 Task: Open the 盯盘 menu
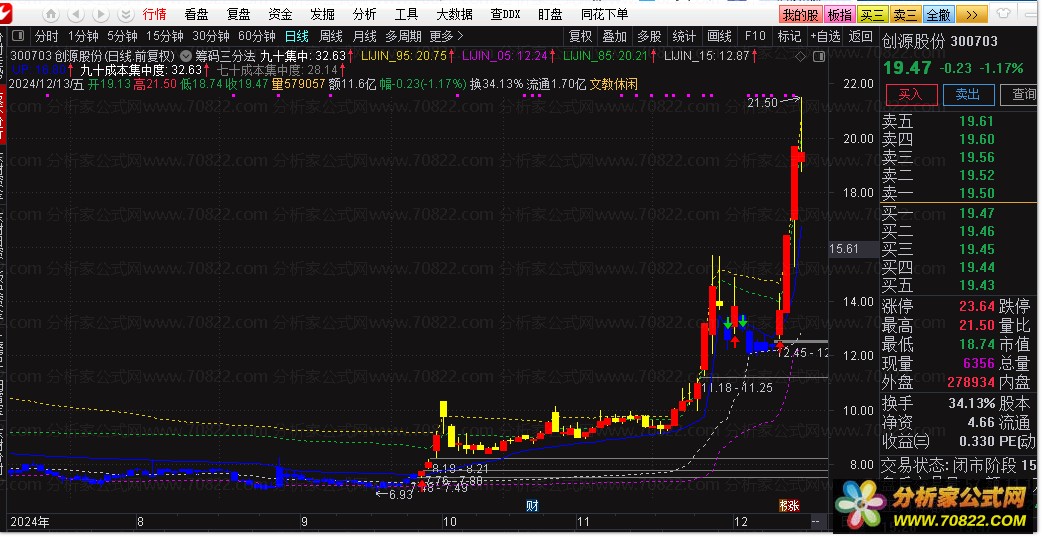(550, 14)
